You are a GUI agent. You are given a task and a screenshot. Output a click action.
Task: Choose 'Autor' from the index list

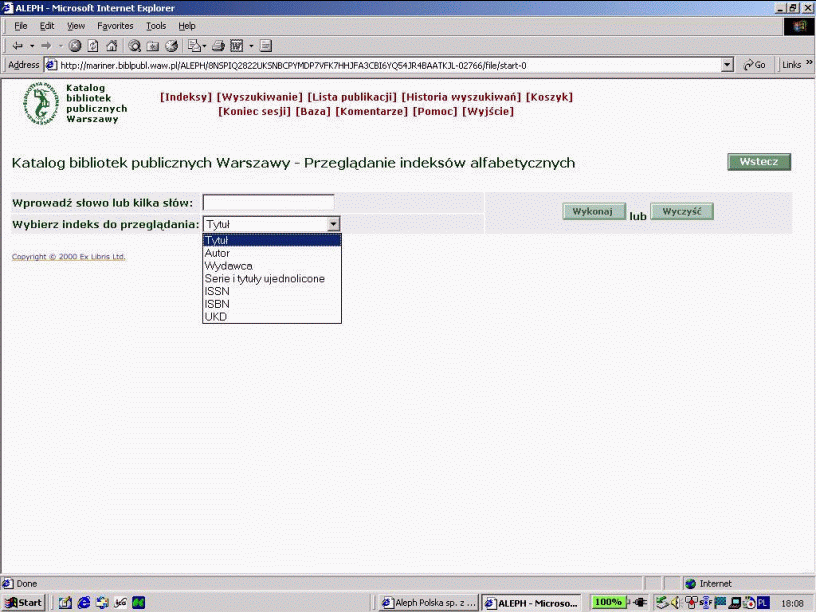point(218,253)
